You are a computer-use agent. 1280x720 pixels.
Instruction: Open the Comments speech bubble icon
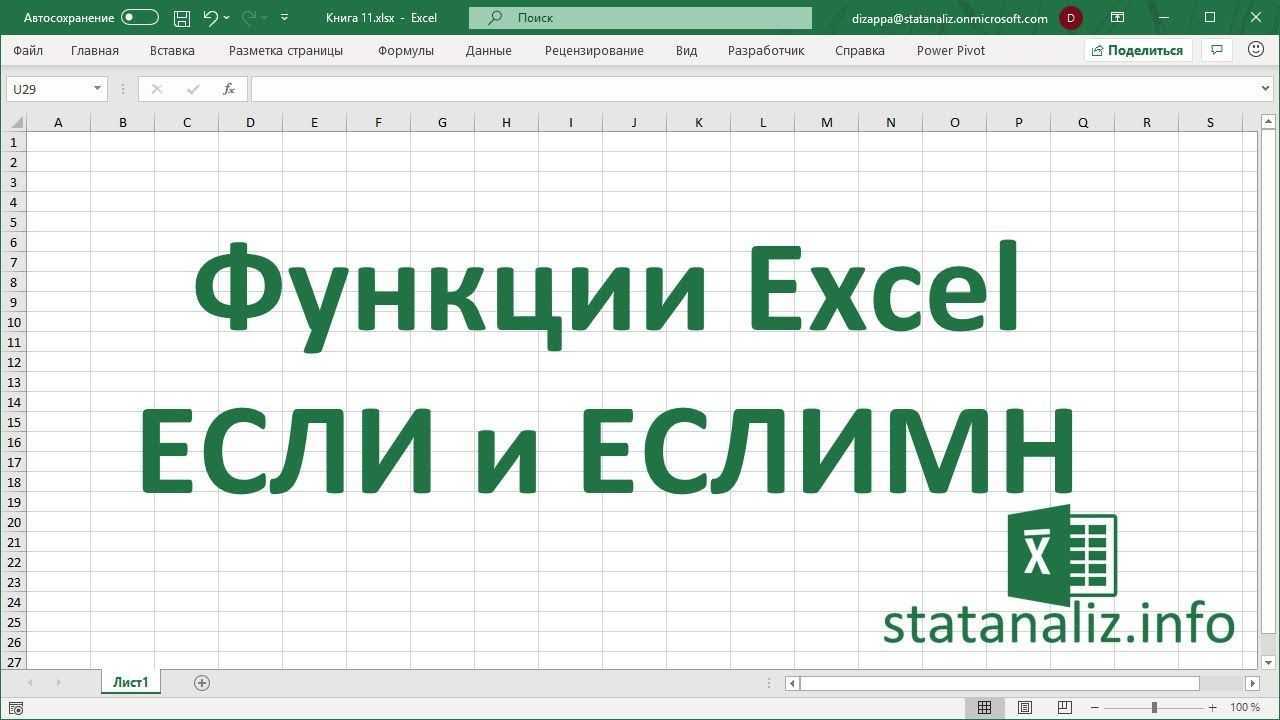coord(1216,50)
